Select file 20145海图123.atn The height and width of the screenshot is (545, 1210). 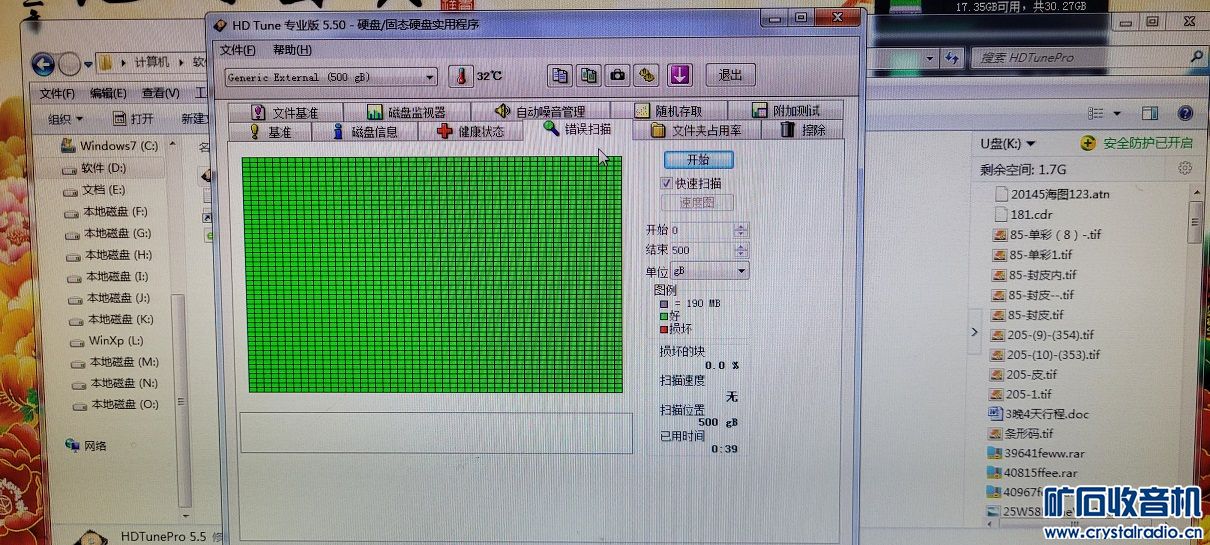[1052, 195]
